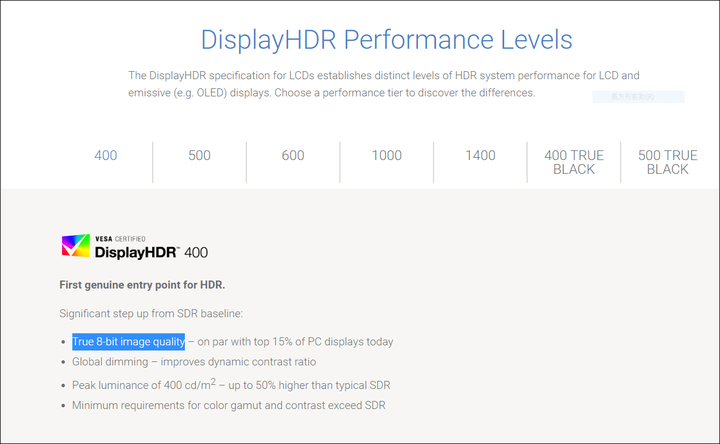Click 'on par with top 15% of PC displays today'

(295, 342)
